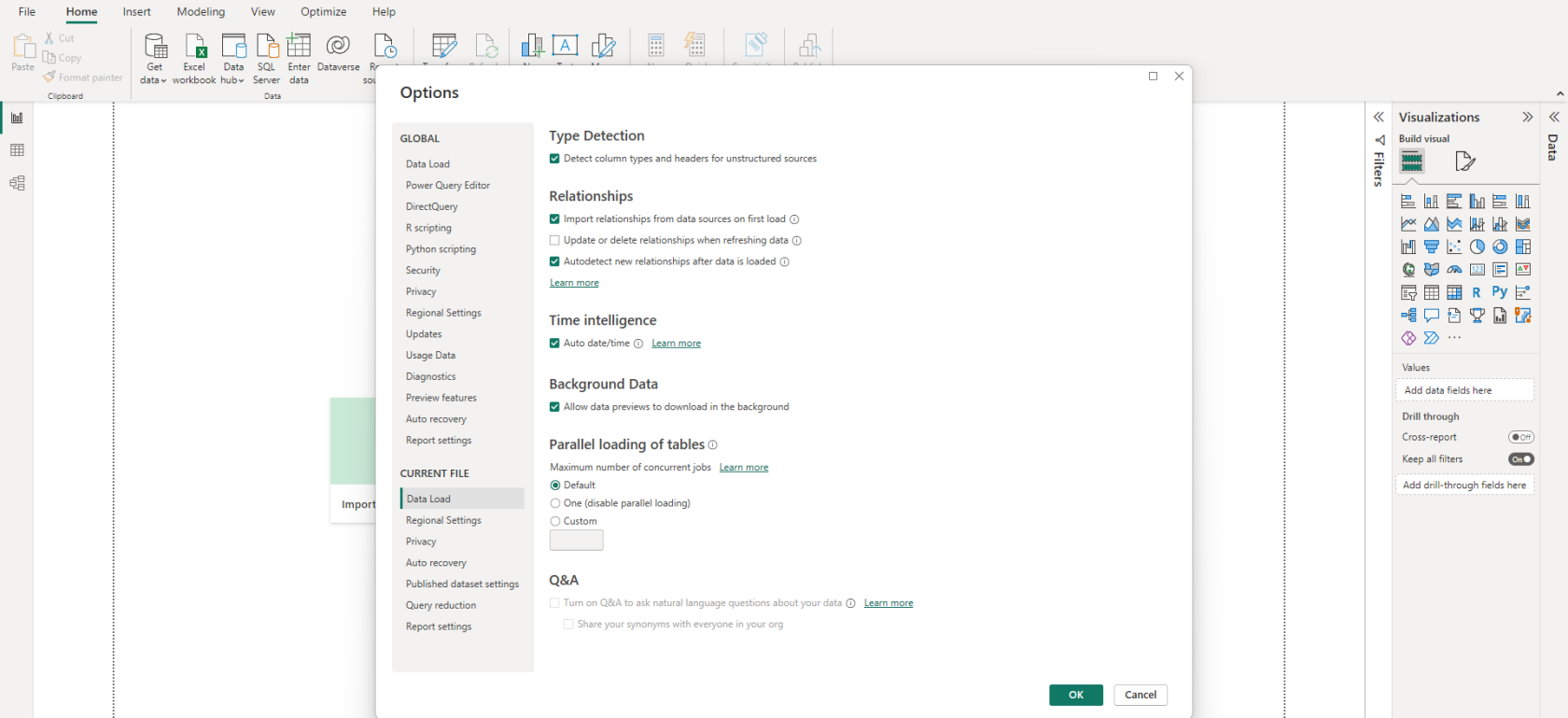Click Learn more under Relationships
1568x718 pixels.
pyautogui.click(x=574, y=283)
